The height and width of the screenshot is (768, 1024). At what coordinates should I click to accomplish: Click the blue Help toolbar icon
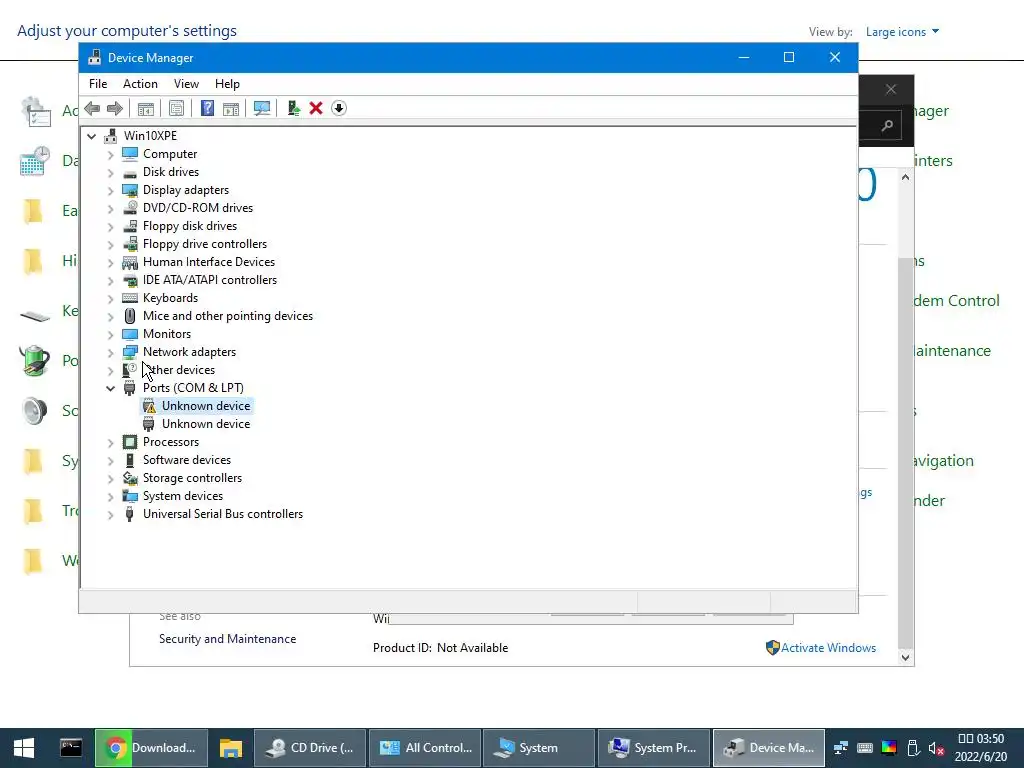207,108
